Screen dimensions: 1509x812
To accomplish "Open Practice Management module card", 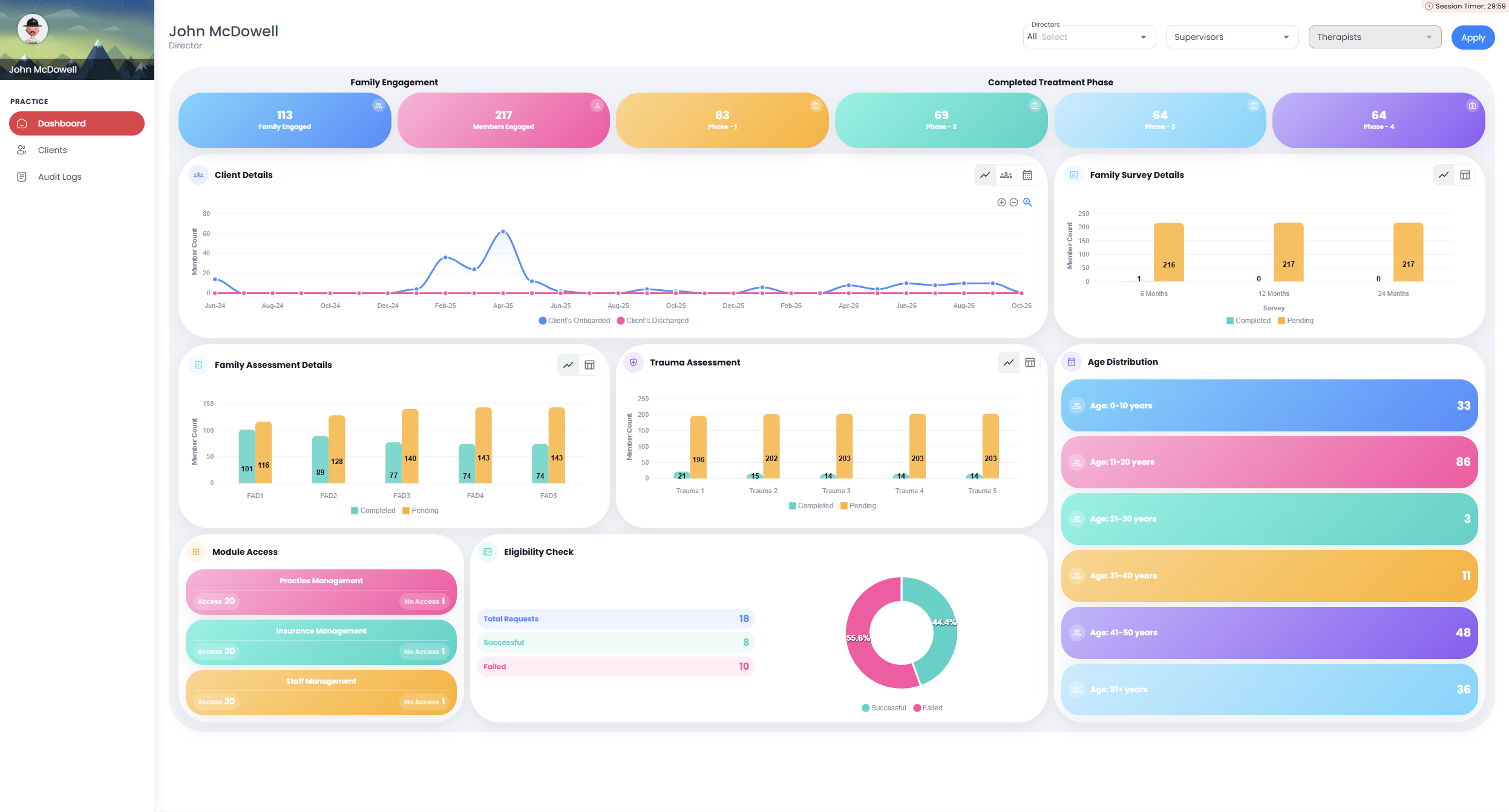I will click(x=321, y=592).
